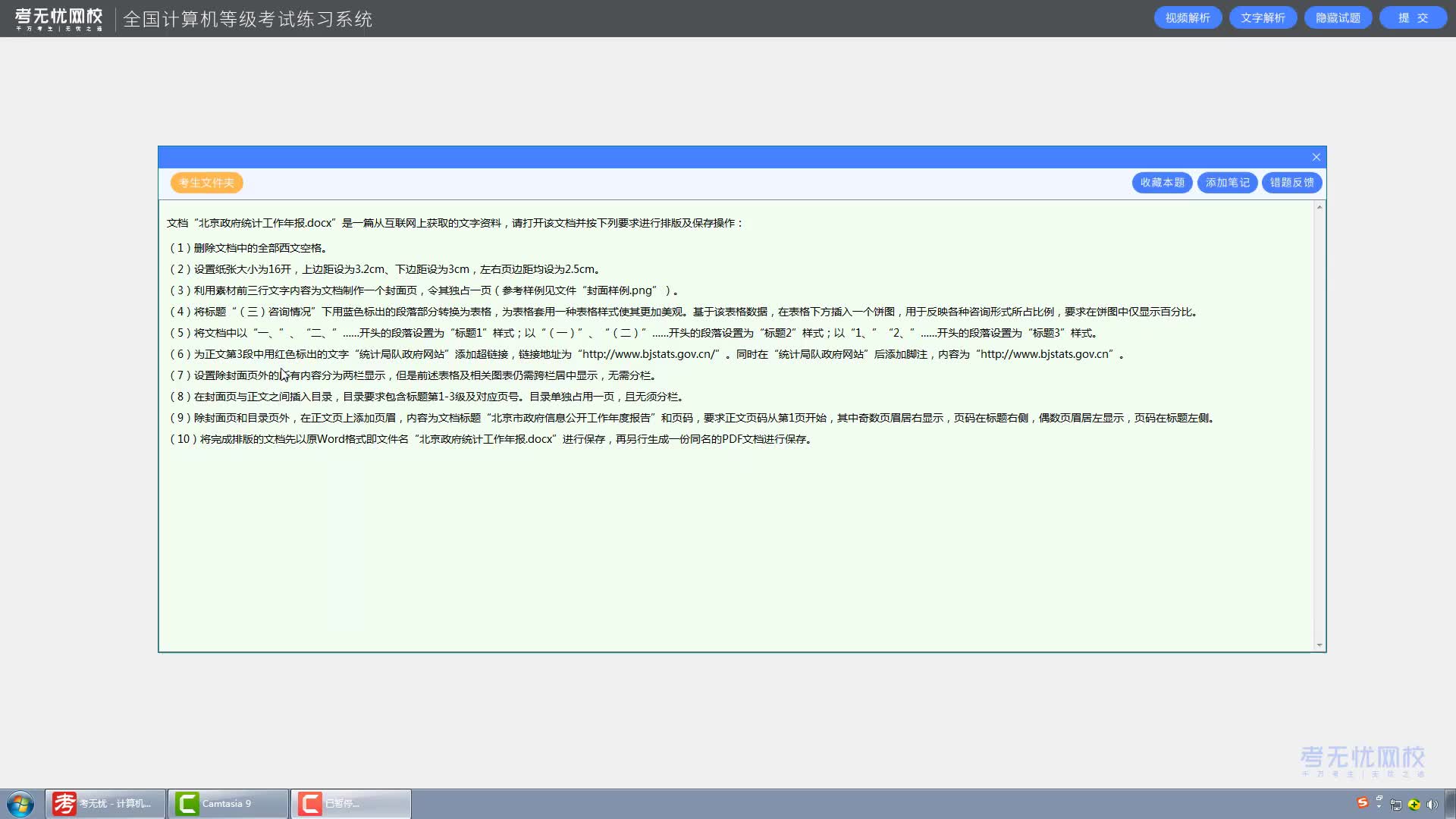
Task: Open 视频解析 video explanation
Action: point(1188,17)
